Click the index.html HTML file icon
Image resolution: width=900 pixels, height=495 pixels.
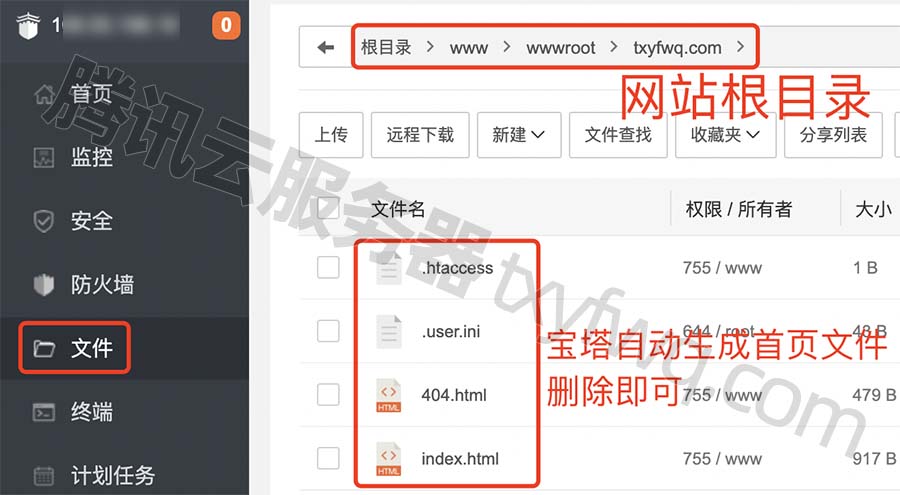coord(389,459)
